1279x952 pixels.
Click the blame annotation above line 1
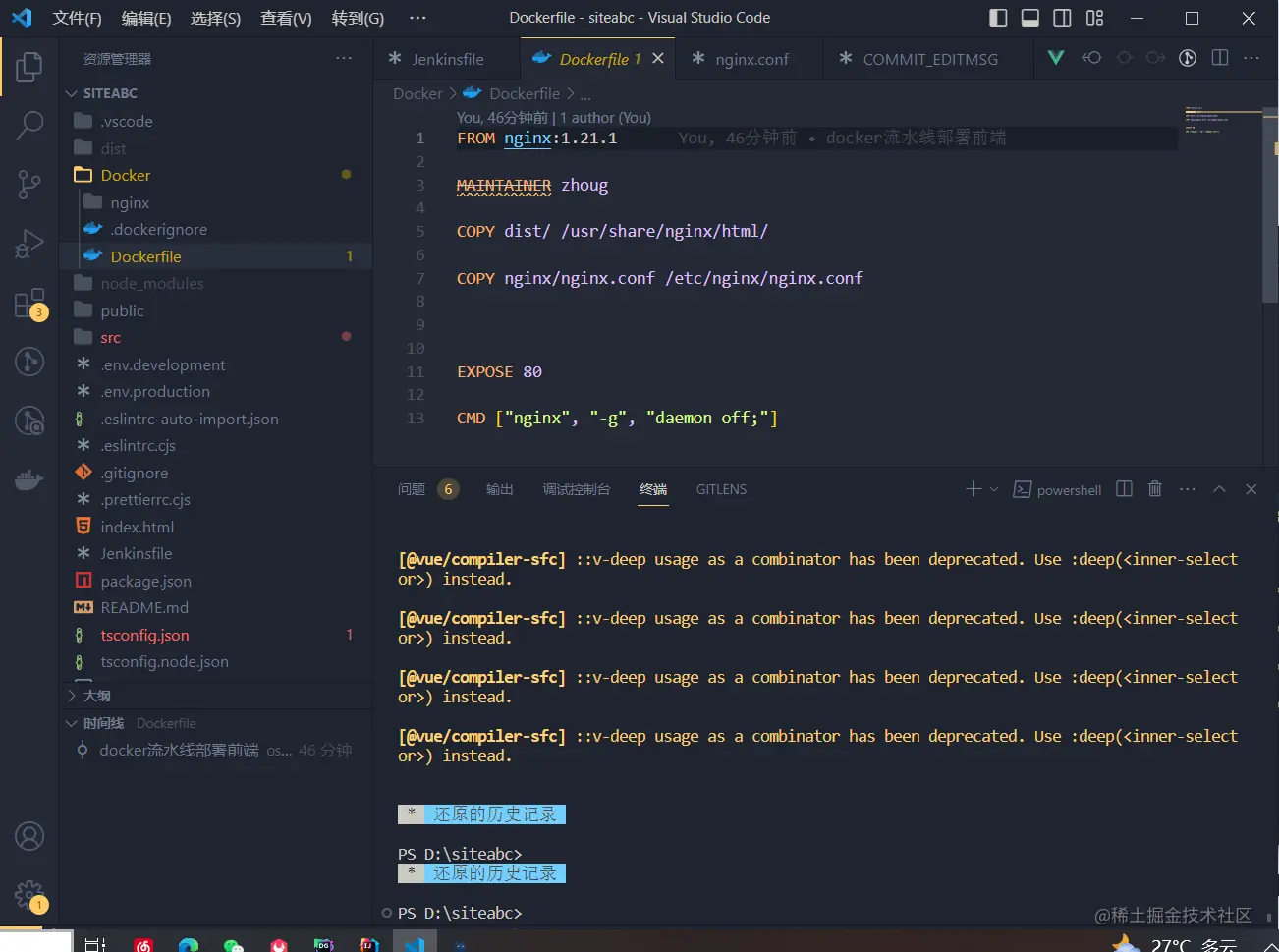pos(554,118)
